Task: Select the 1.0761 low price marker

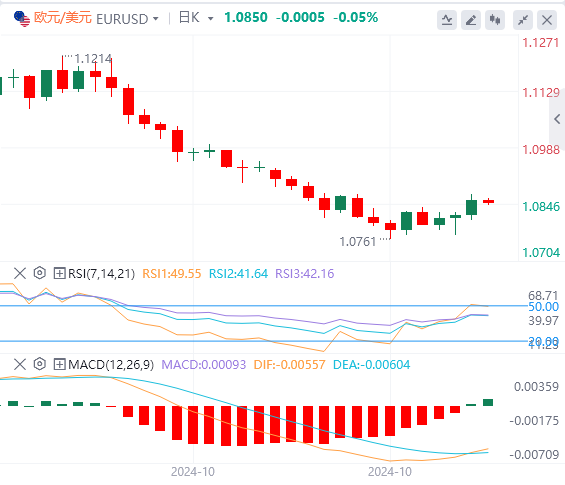Action: pyautogui.click(x=358, y=241)
